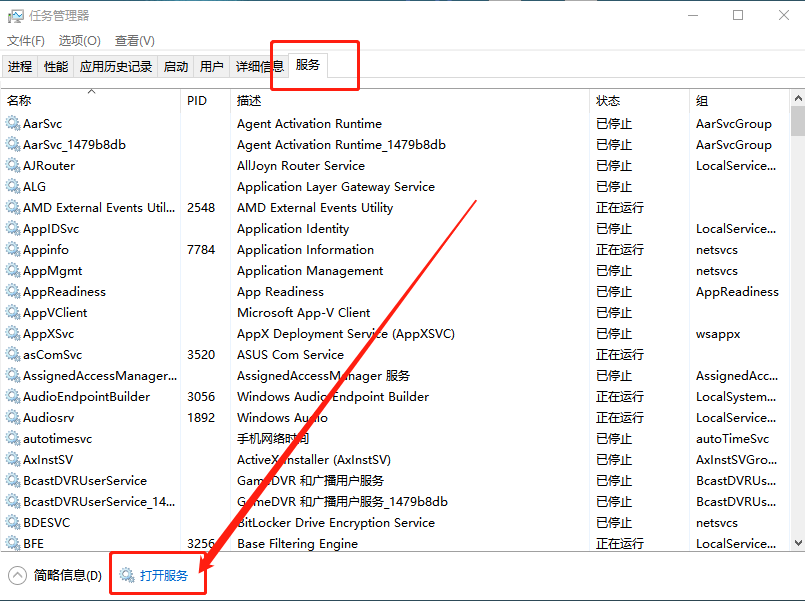This screenshot has height=601, width=805.
Task: Click the gear icon beside BFE service
Action: pos(13,544)
